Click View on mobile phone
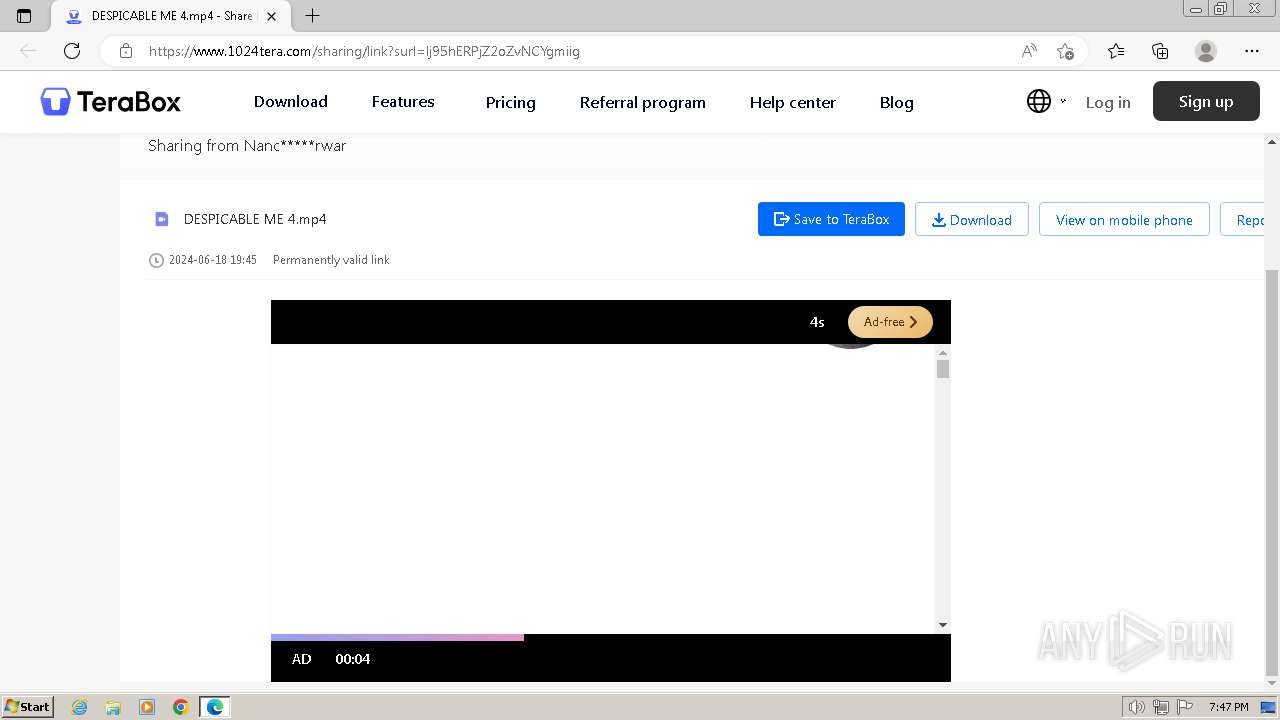 pos(1124,219)
